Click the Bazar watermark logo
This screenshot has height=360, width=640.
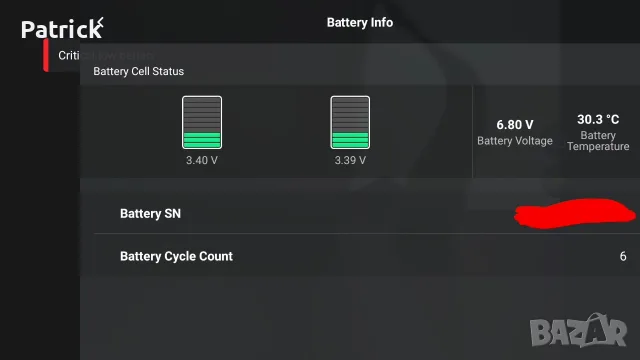coord(578,331)
